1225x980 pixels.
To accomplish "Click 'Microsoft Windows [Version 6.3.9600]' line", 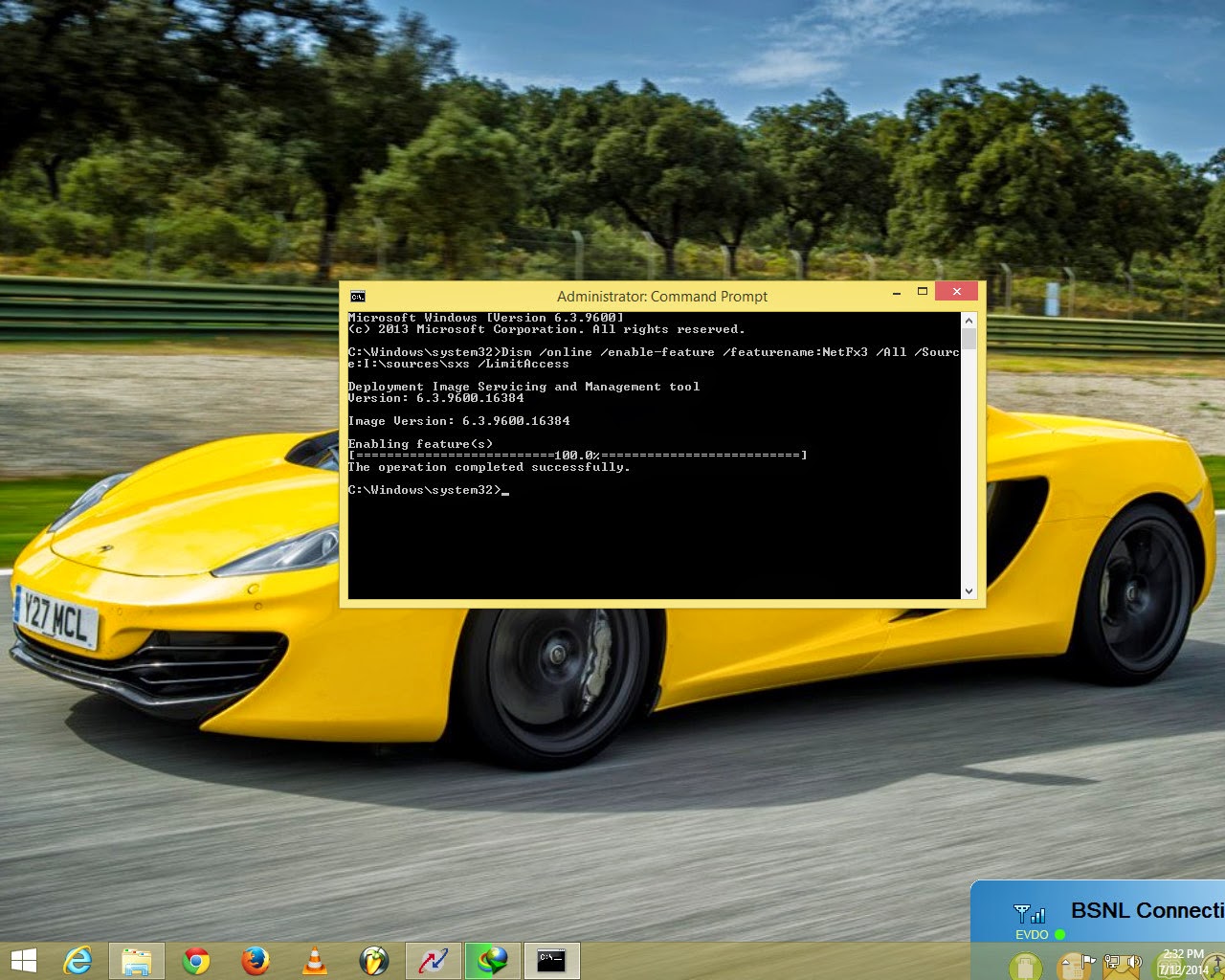I will (486, 318).
